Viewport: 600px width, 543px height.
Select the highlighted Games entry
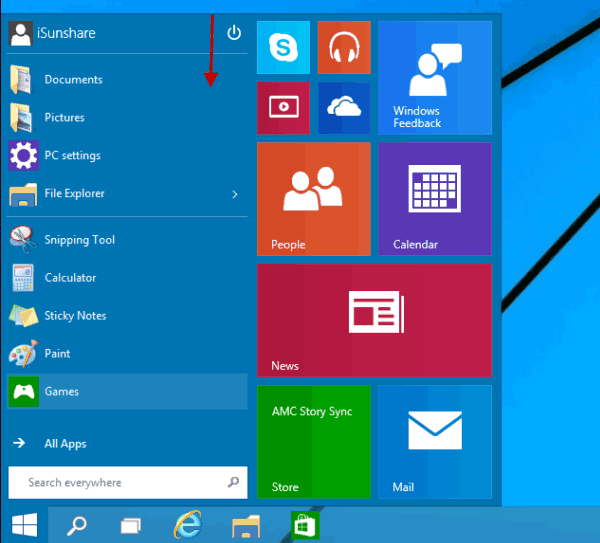point(127,391)
